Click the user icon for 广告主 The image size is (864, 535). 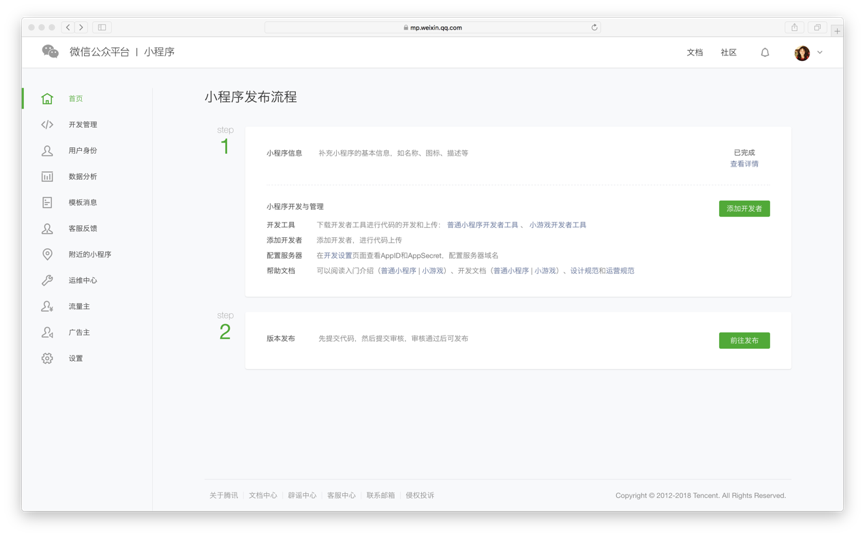[x=47, y=332]
